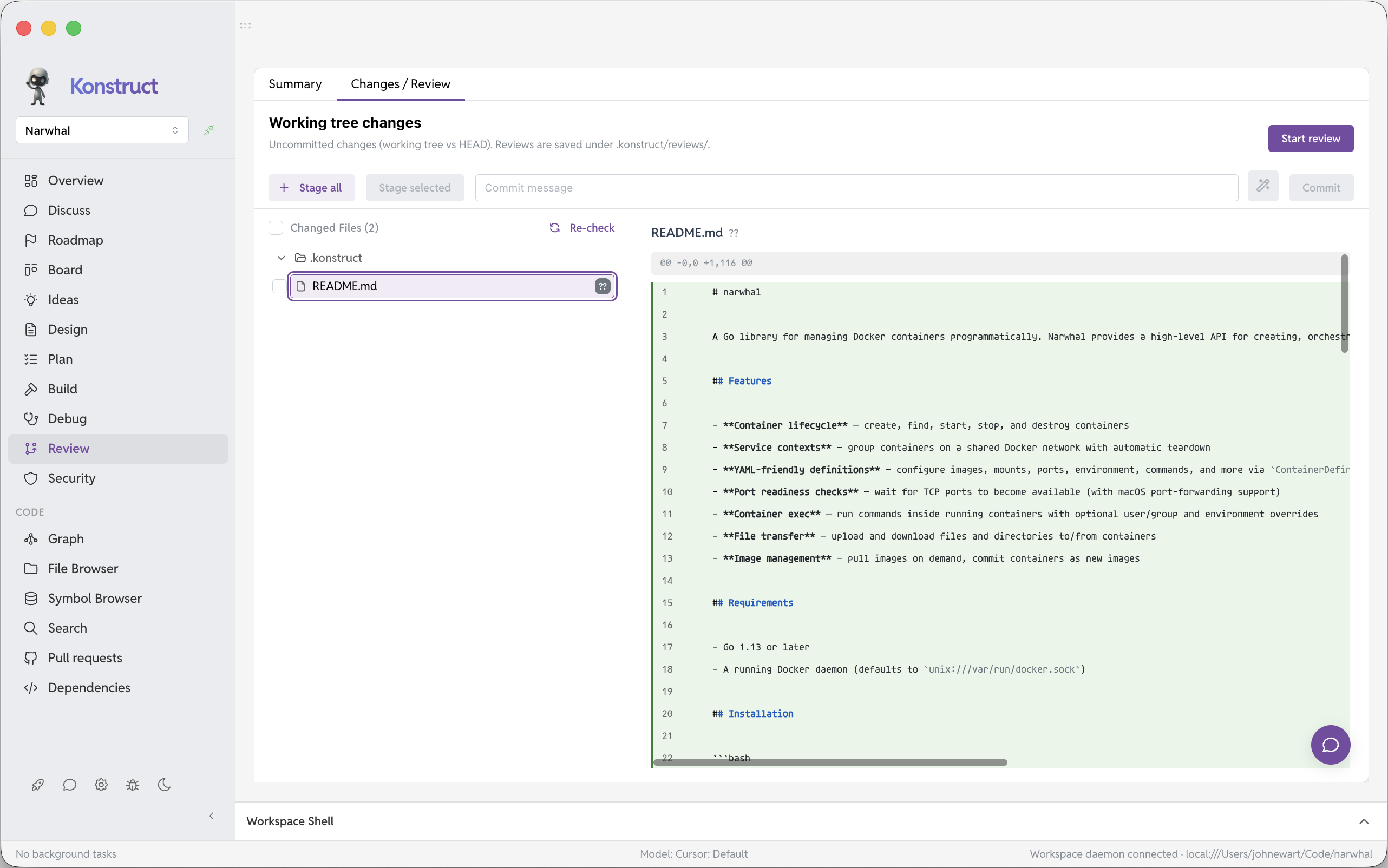Click the "**Image management**" diff line
Screen dimensions: 1388x868
tap(926, 558)
